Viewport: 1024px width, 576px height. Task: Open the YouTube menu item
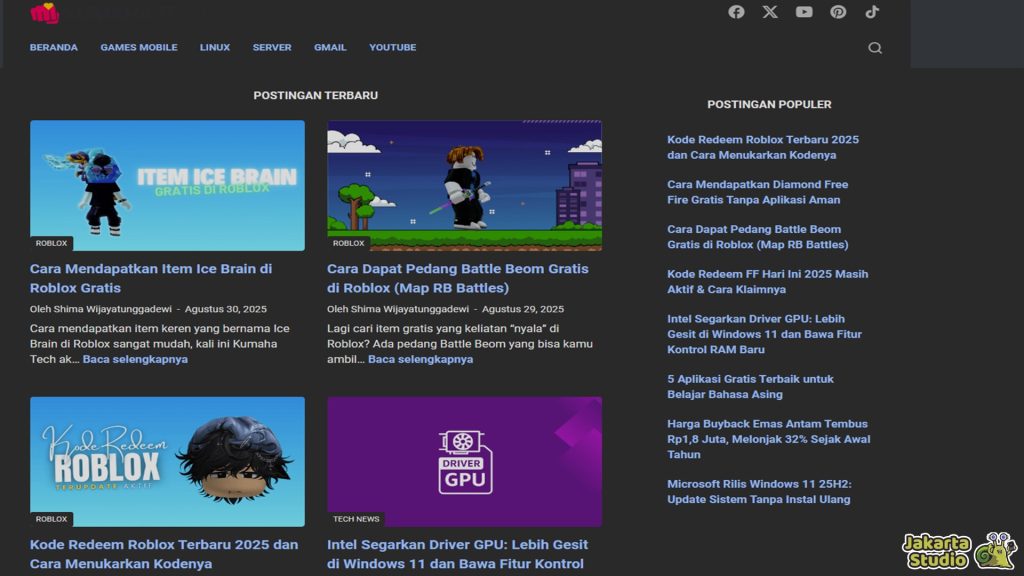pyautogui.click(x=392, y=48)
